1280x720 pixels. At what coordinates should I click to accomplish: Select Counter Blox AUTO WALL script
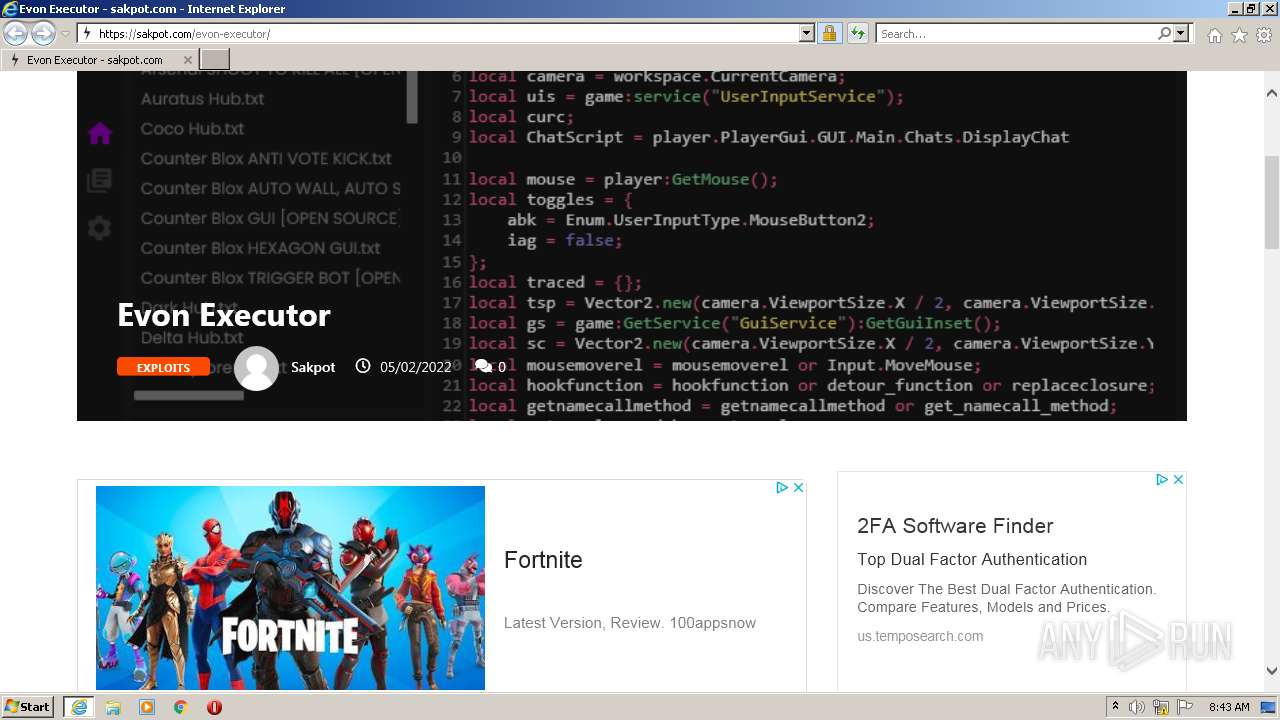click(270, 188)
